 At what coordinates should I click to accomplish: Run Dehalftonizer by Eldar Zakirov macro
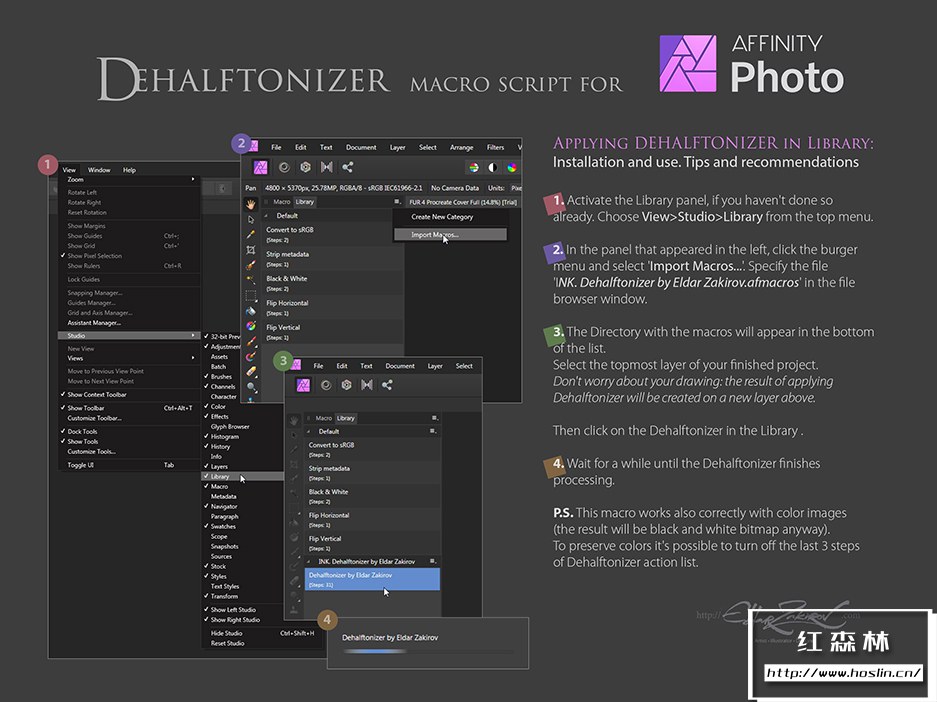tap(373, 580)
